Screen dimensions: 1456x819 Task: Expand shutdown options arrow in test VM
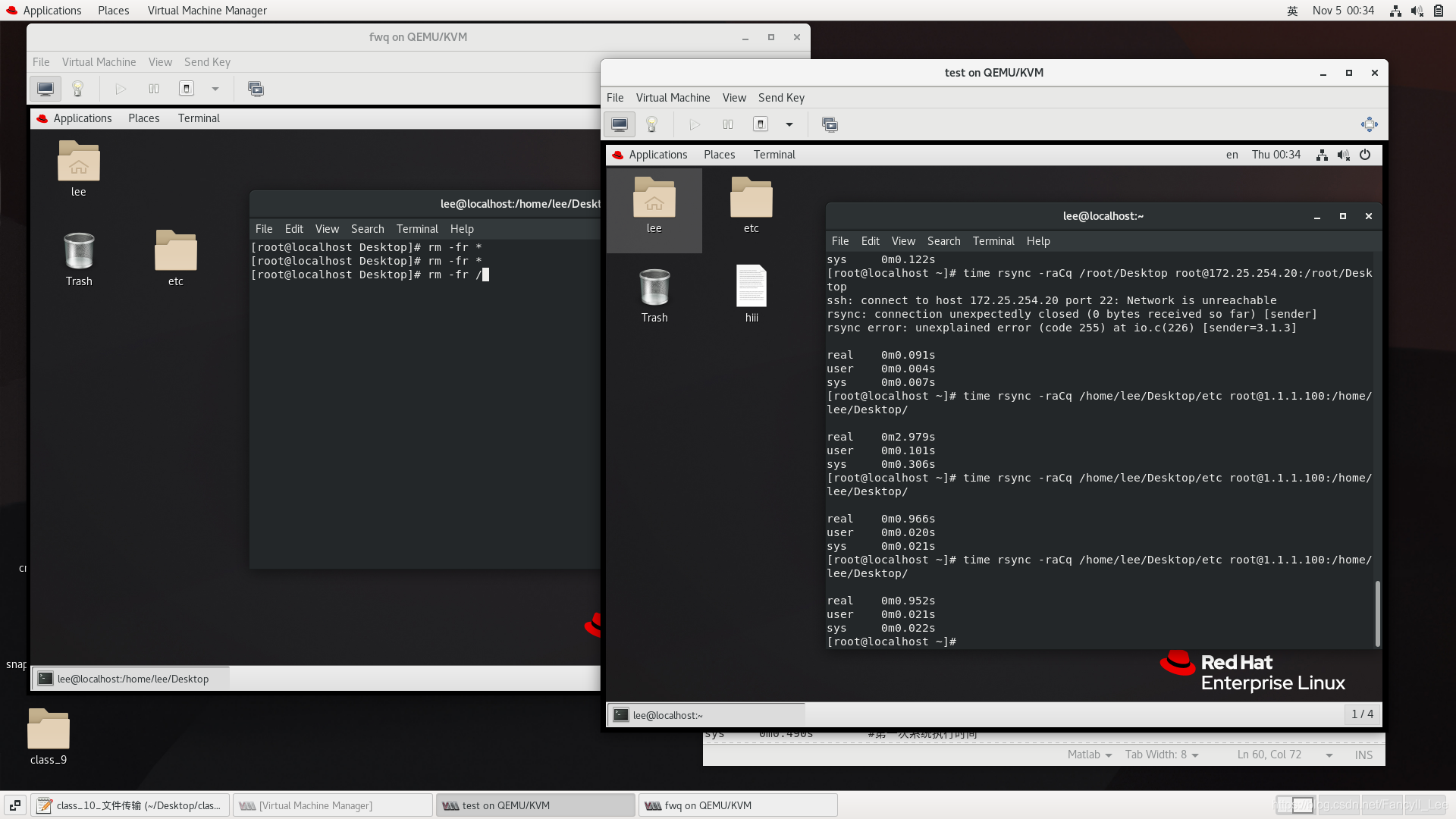point(789,124)
